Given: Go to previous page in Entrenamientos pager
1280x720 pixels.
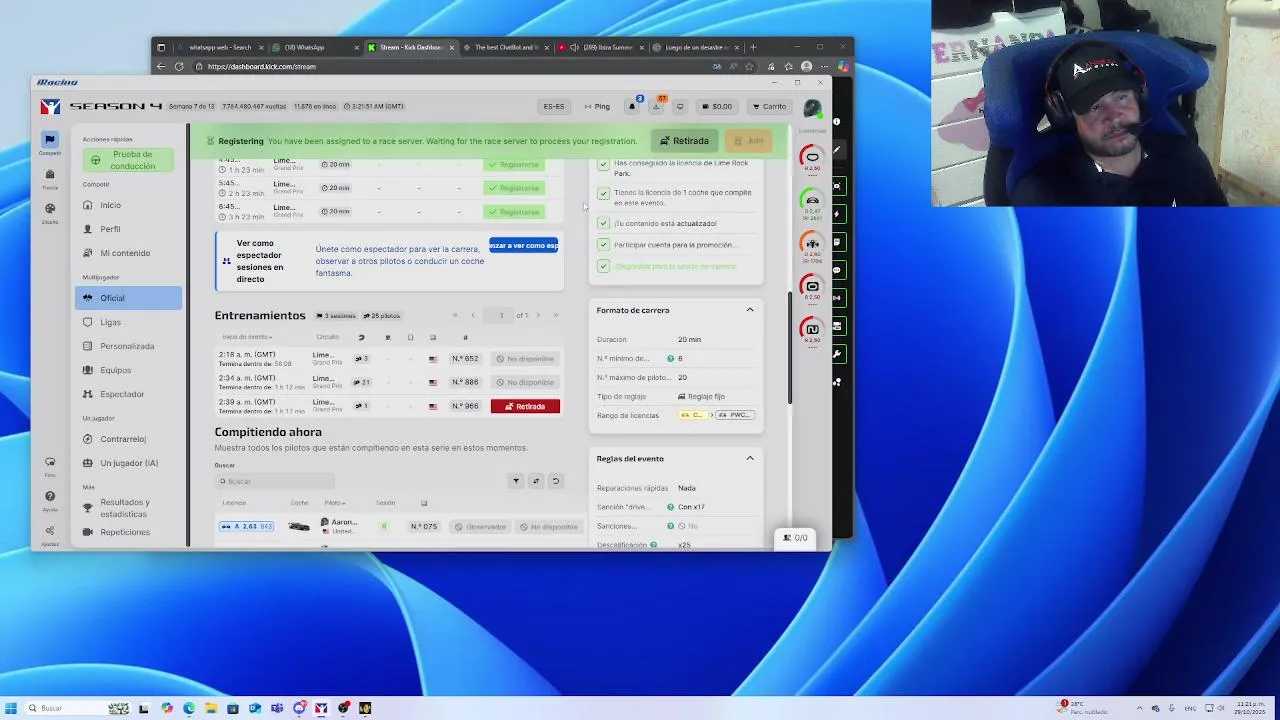Looking at the screenshot, I should click(473, 316).
